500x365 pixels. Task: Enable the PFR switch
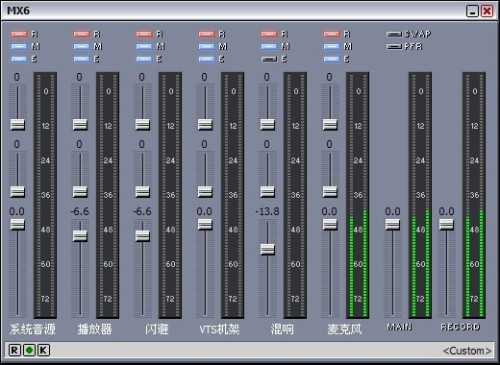(x=394, y=47)
